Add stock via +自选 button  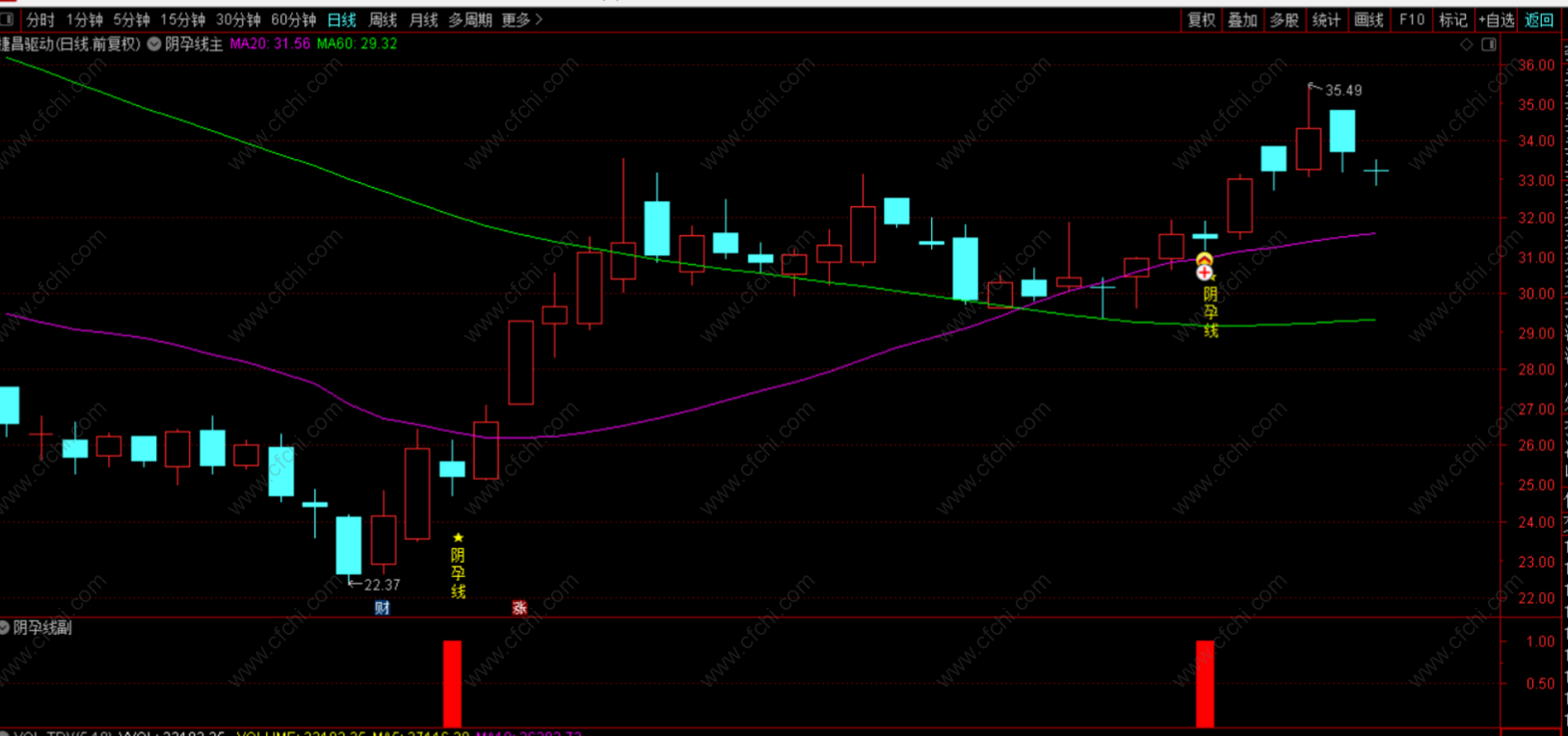click(1496, 20)
